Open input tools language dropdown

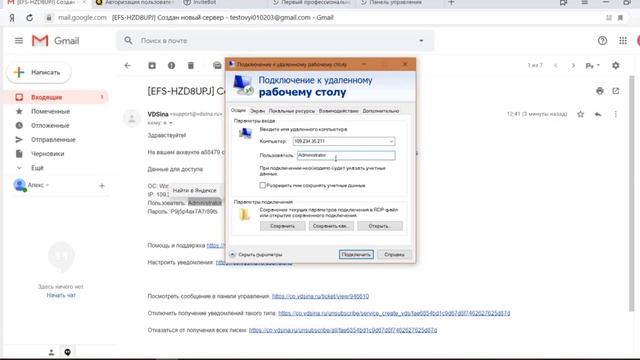593,65
